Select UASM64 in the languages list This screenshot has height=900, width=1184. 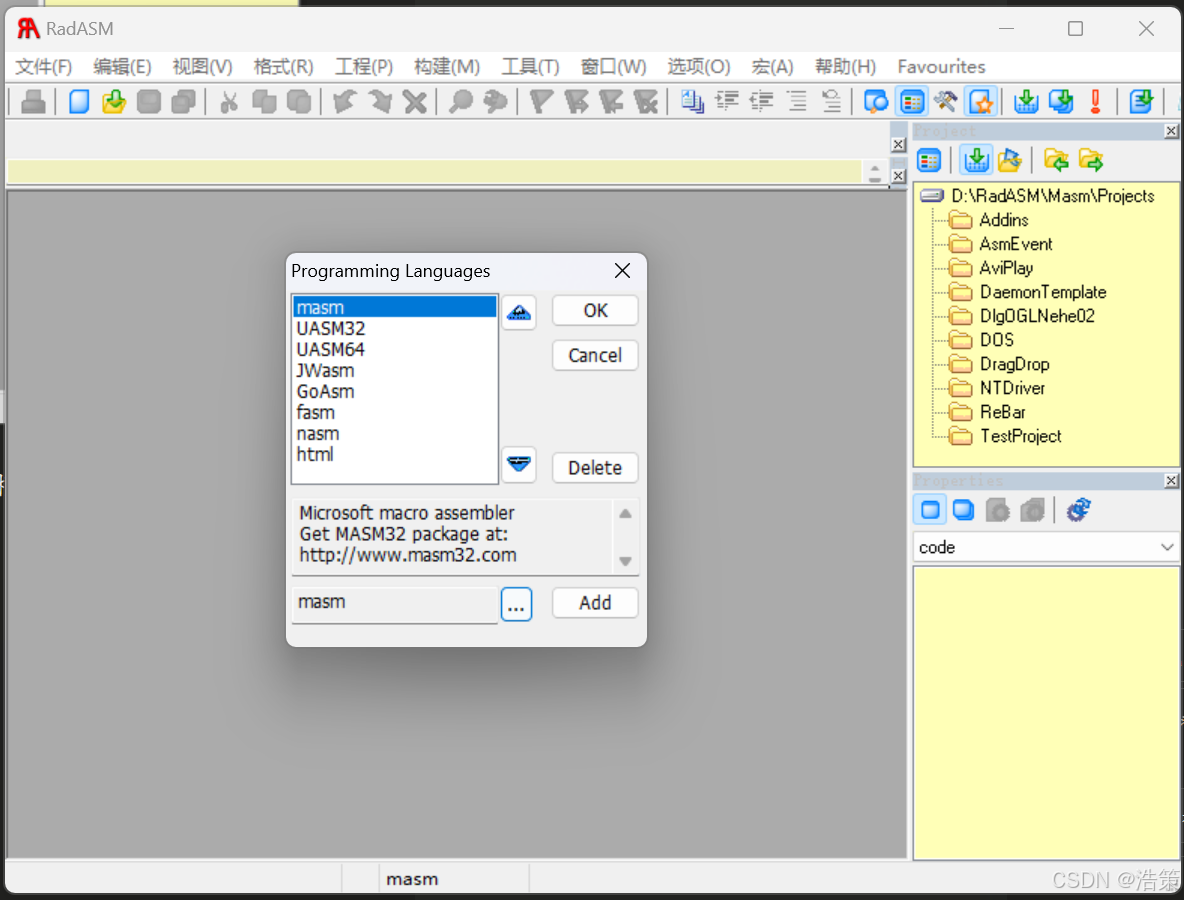point(394,350)
